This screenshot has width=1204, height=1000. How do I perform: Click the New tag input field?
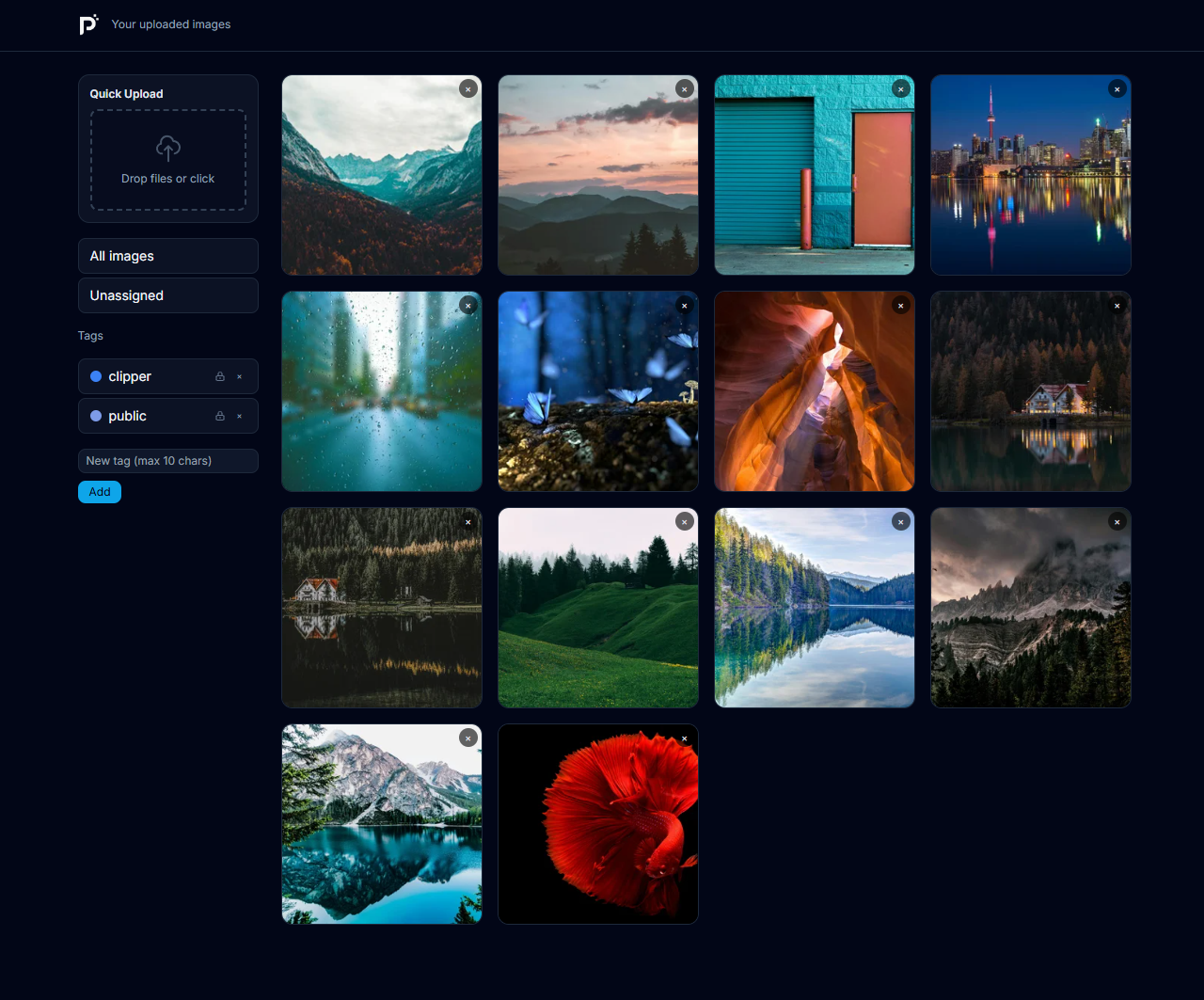[x=167, y=461]
